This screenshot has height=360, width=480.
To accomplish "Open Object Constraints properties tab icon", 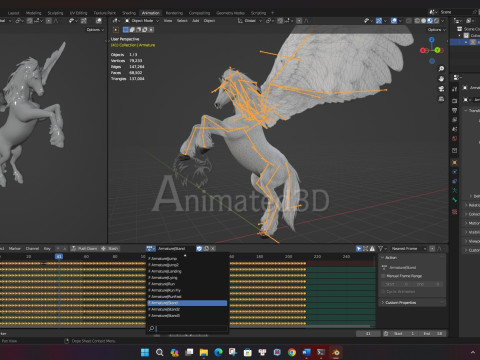I will coord(455,181).
